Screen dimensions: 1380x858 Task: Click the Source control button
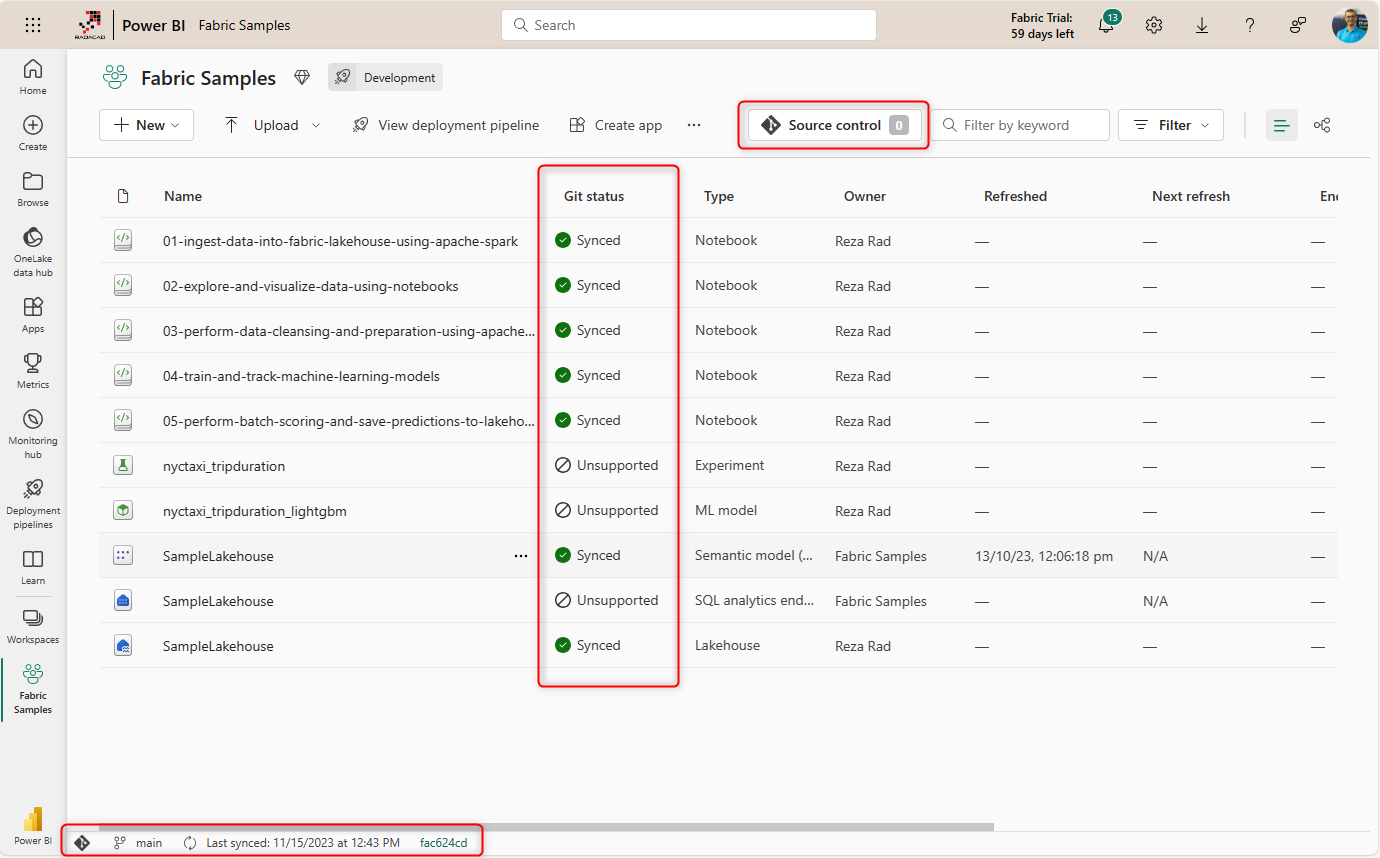pos(833,125)
